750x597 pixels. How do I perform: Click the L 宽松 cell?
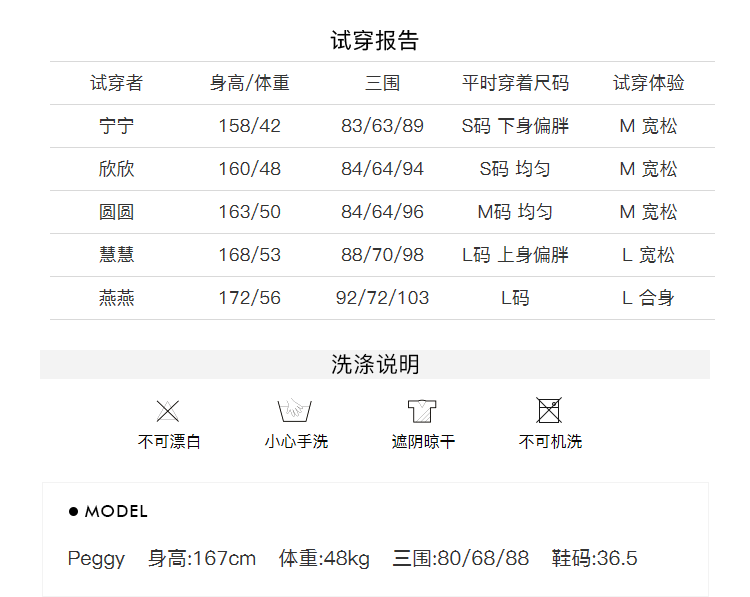pos(649,255)
